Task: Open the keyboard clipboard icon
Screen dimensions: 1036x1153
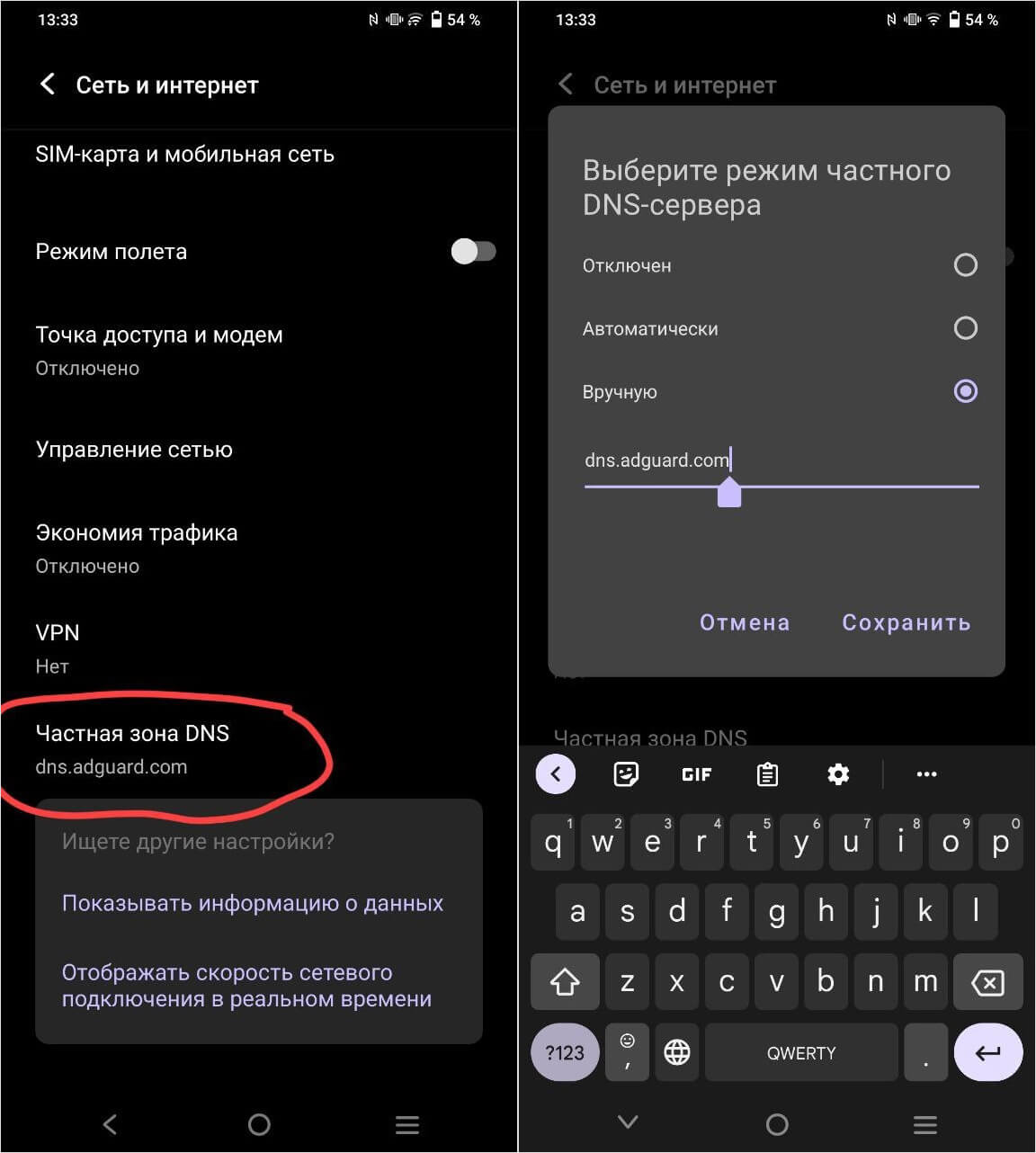Action: 767,774
